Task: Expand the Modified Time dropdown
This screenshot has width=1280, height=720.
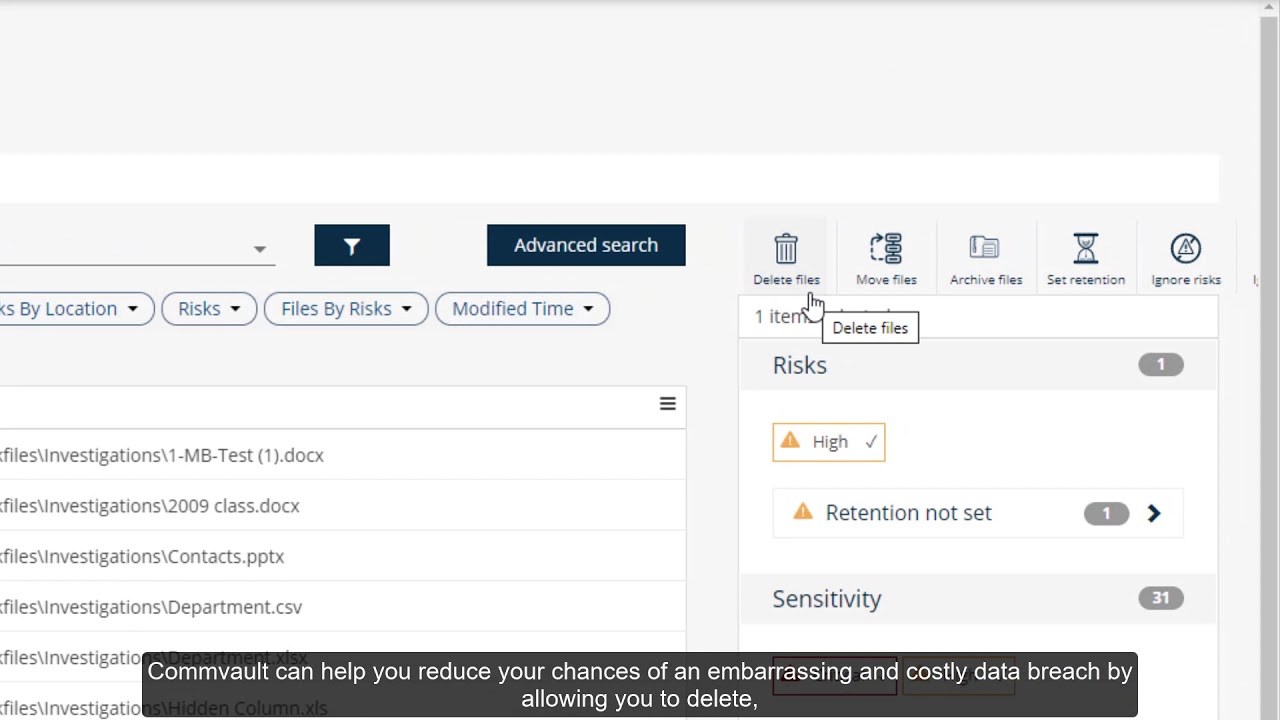Action: coord(522,309)
